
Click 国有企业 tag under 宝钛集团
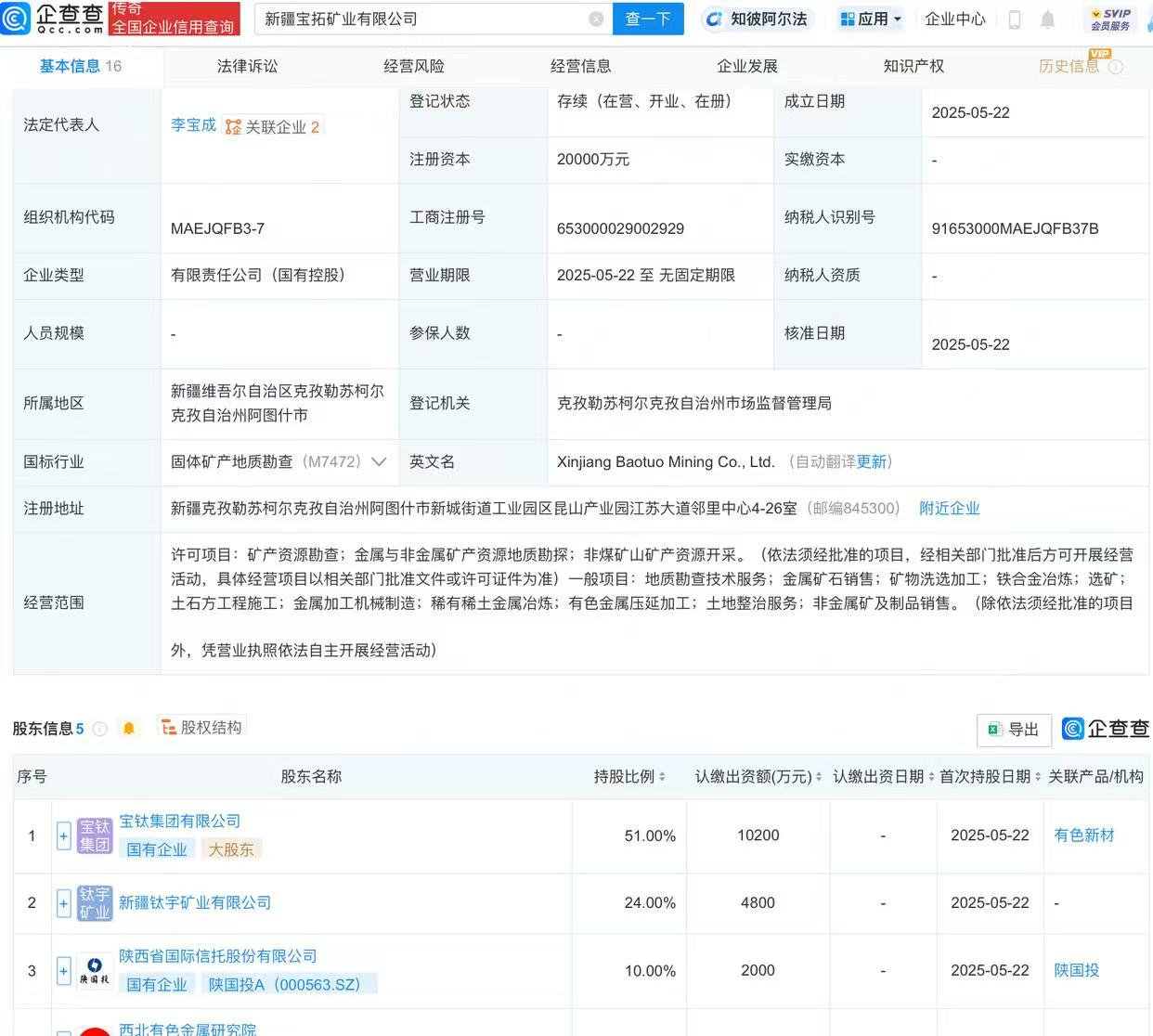[157, 849]
